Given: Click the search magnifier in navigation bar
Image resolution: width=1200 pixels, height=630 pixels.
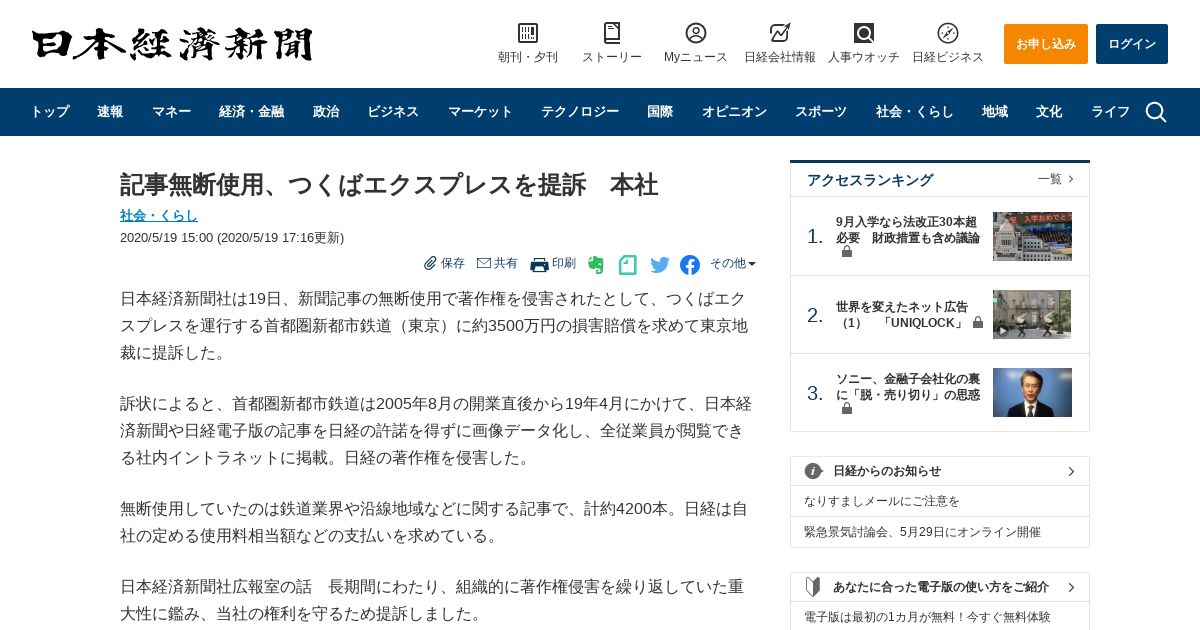Looking at the screenshot, I should [1156, 112].
